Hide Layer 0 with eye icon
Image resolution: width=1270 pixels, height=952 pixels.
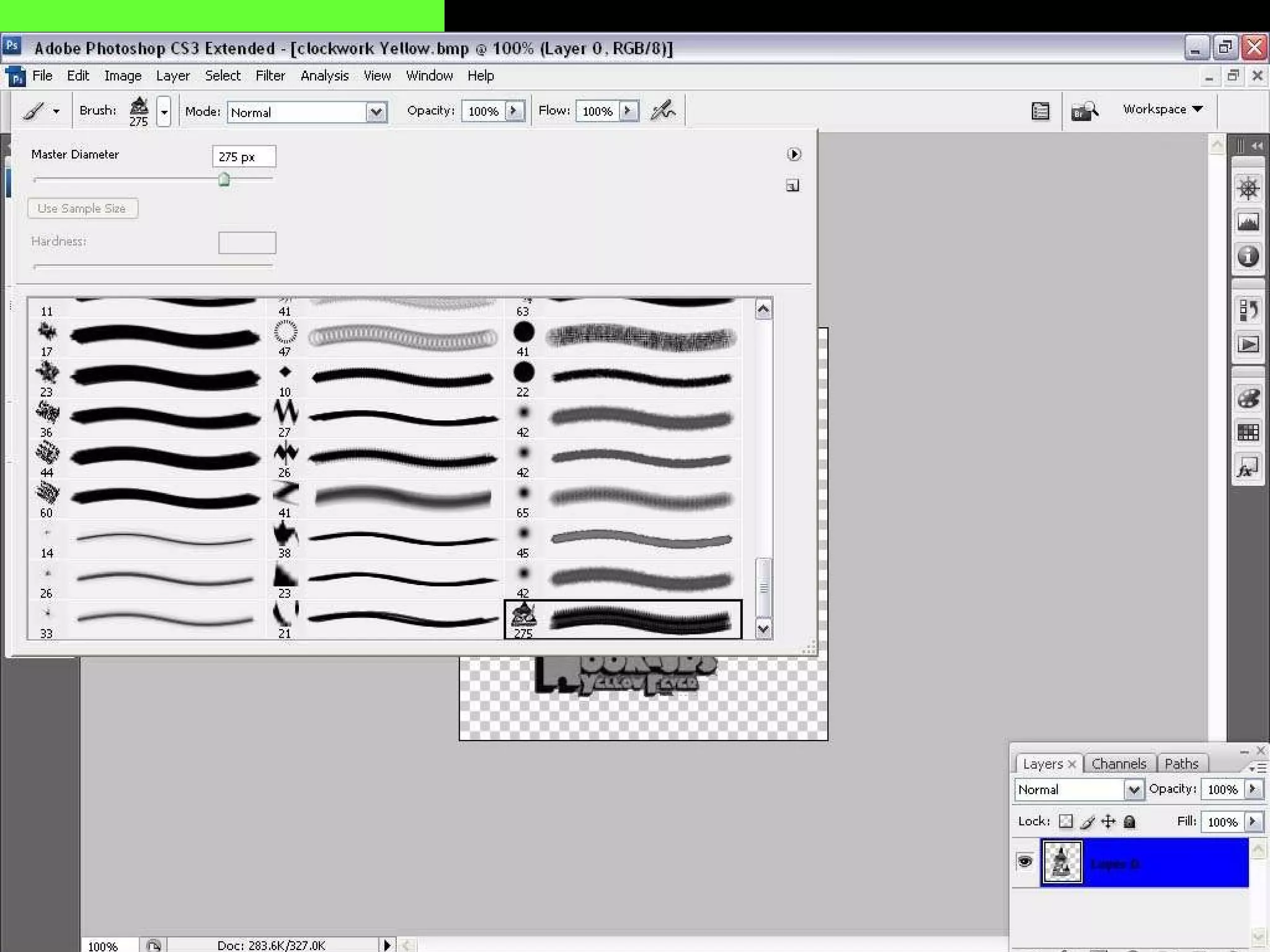(x=1024, y=862)
